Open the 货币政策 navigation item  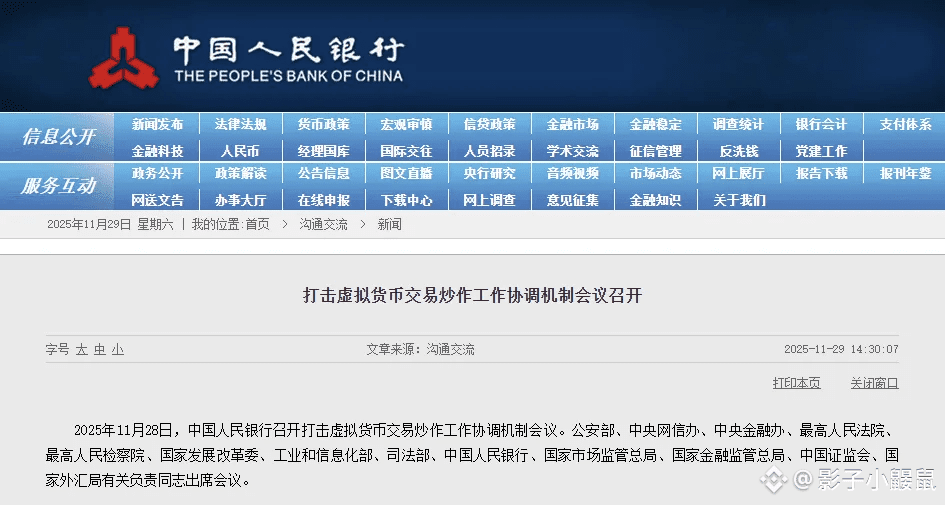[323, 125]
